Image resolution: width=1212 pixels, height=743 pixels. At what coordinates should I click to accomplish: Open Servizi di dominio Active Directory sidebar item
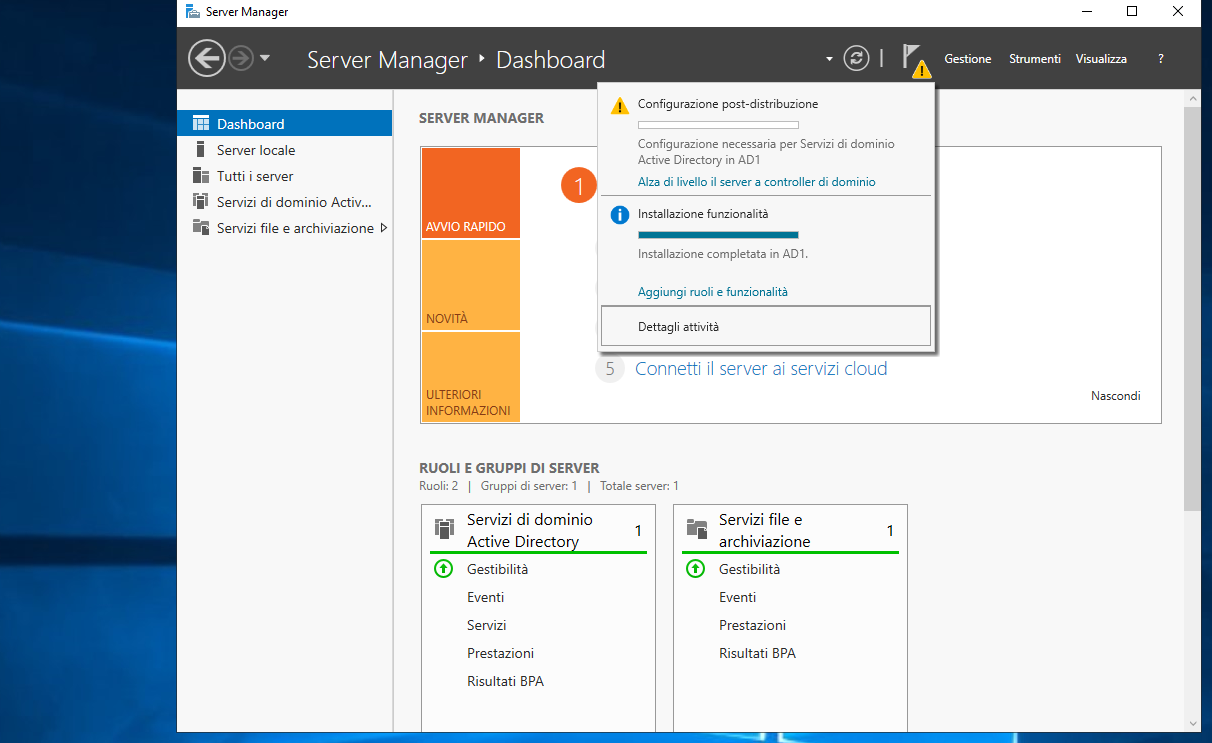click(284, 202)
